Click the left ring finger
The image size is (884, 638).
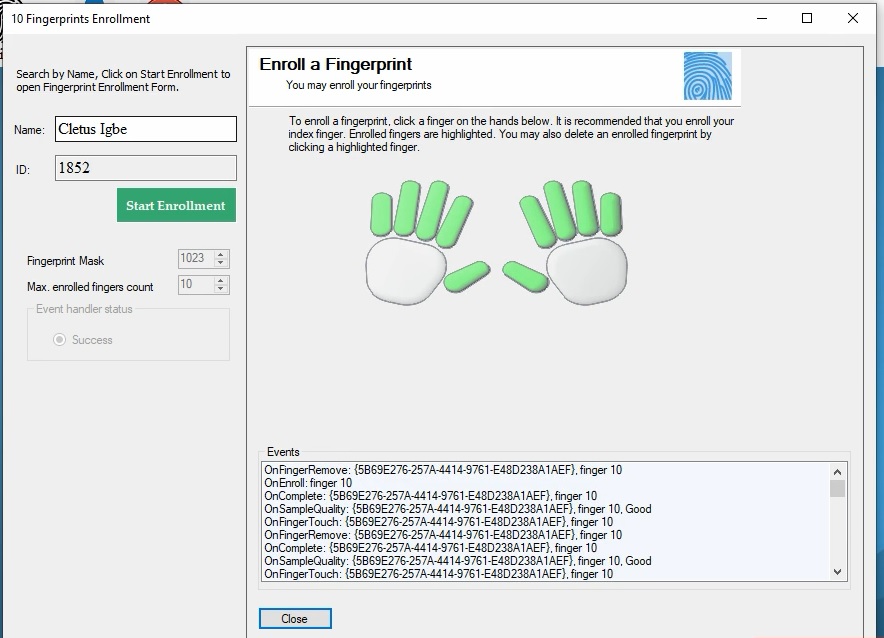(x=406, y=207)
